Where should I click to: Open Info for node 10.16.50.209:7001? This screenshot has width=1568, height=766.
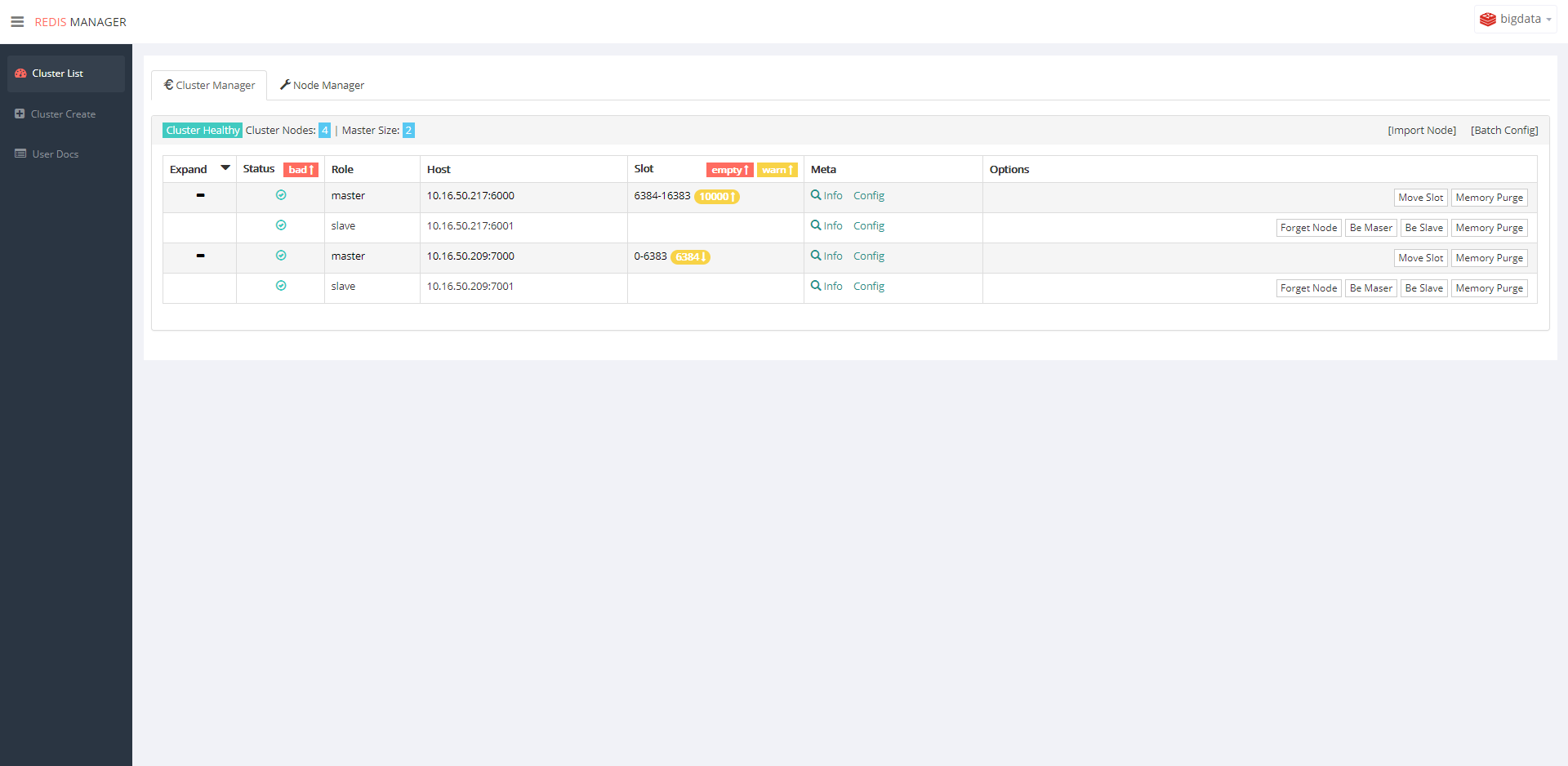click(x=826, y=287)
